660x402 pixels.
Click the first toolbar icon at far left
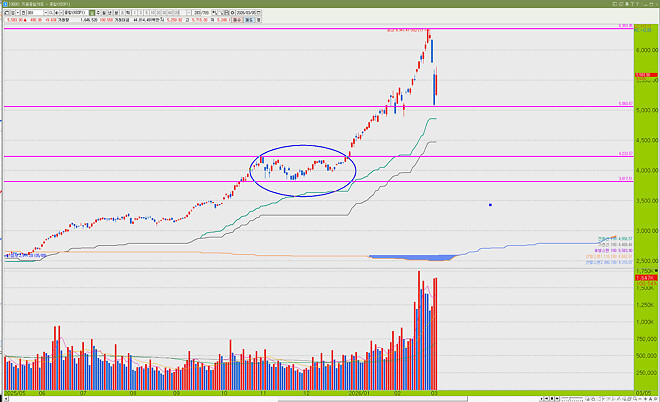point(6,13)
